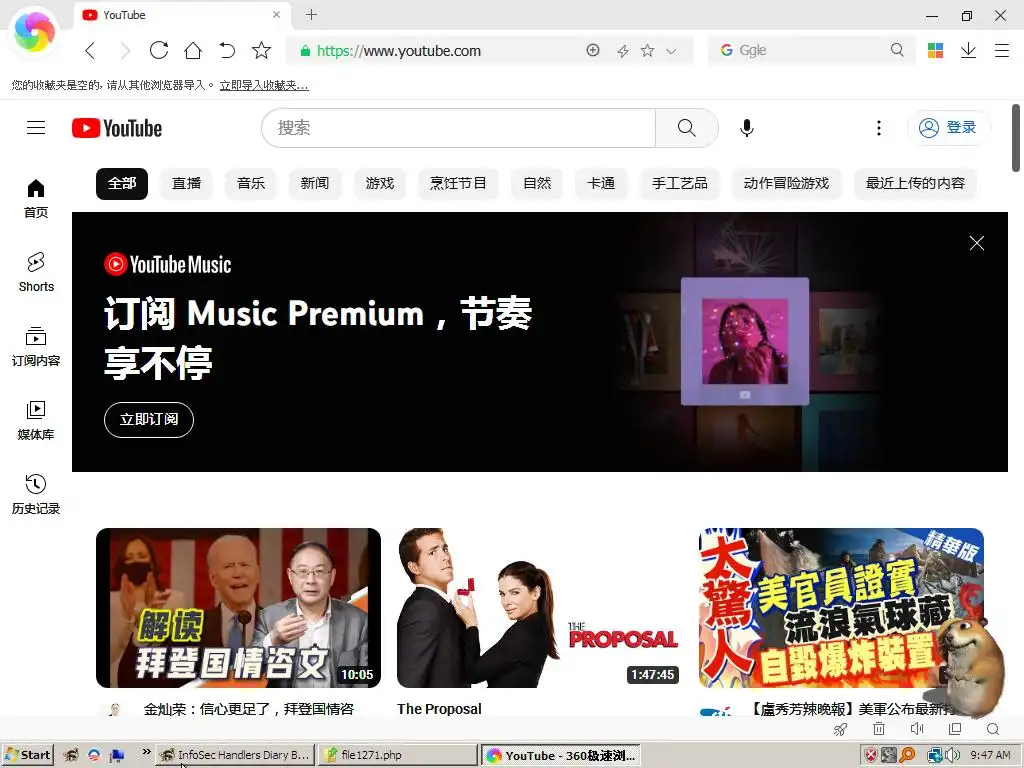Select the 手工艺品 filter chip
Viewport: 1024px width, 768px height.
(x=679, y=184)
